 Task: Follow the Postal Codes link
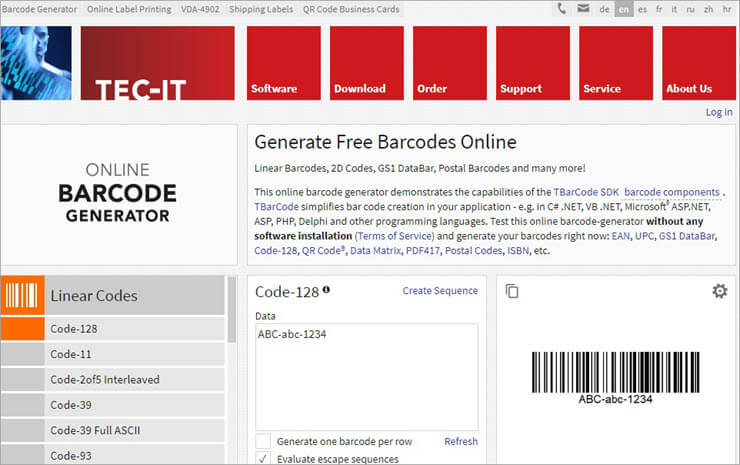click(x=473, y=251)
